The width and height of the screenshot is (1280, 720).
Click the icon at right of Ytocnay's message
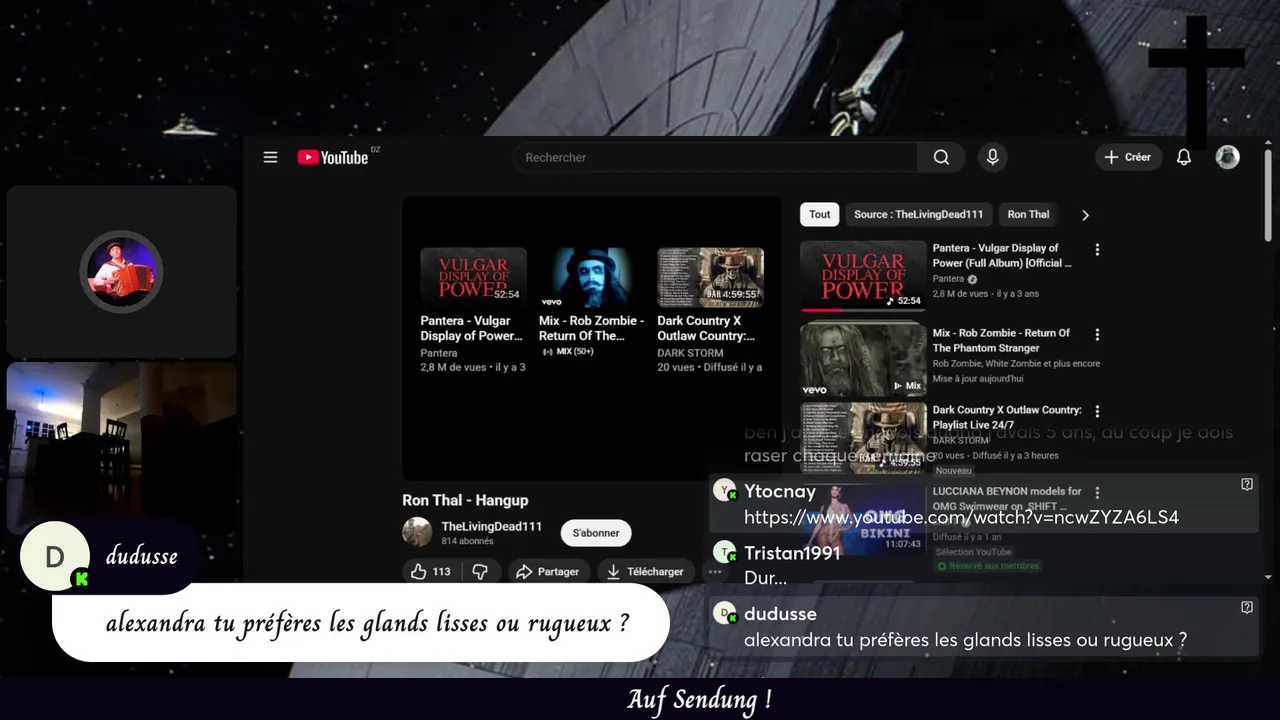pyautogui.click(x=1247, y=484)
